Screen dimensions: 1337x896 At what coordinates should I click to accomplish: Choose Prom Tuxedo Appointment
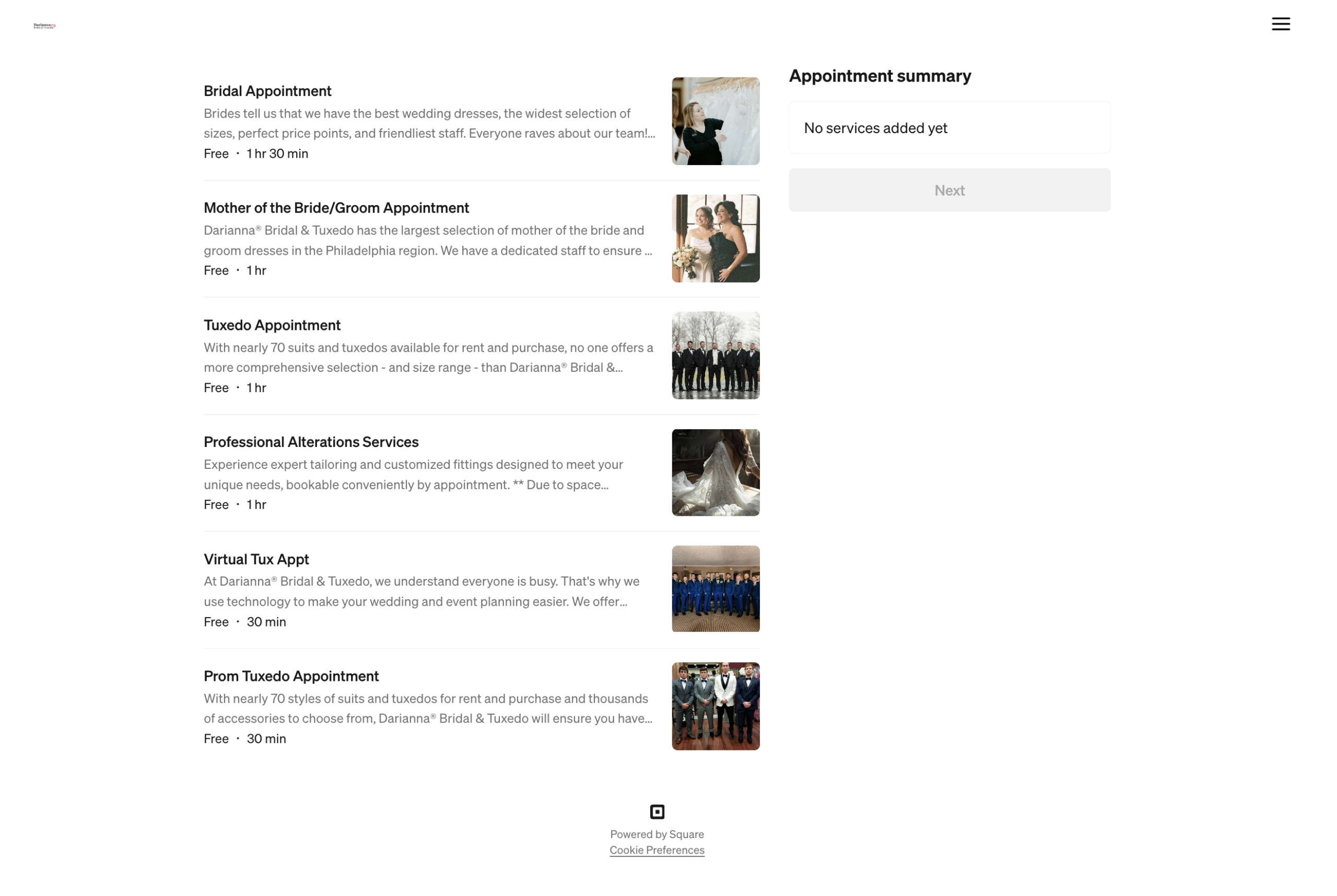pos(291,676)
